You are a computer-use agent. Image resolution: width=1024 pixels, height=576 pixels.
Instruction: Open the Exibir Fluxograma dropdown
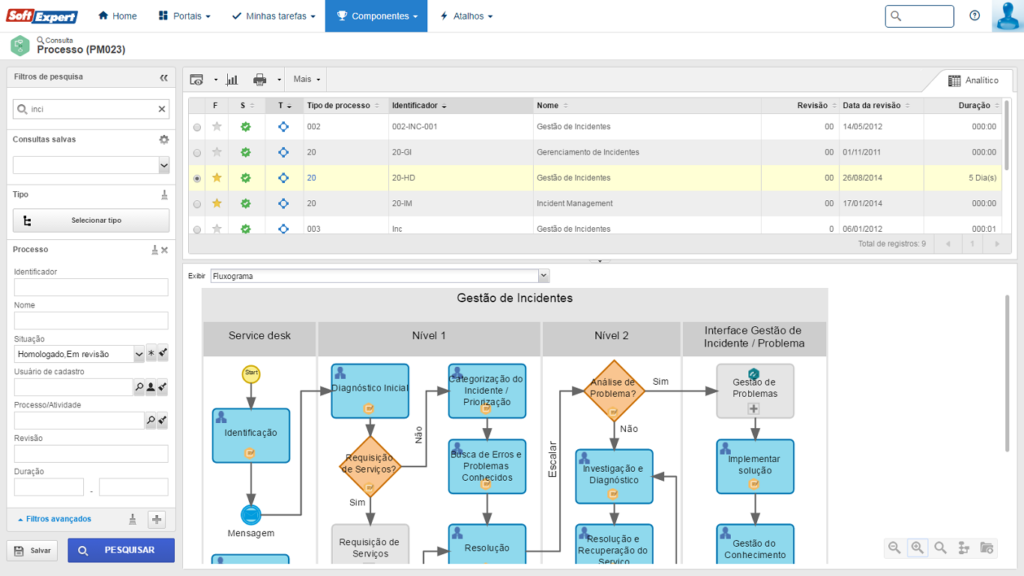(543, 275)
